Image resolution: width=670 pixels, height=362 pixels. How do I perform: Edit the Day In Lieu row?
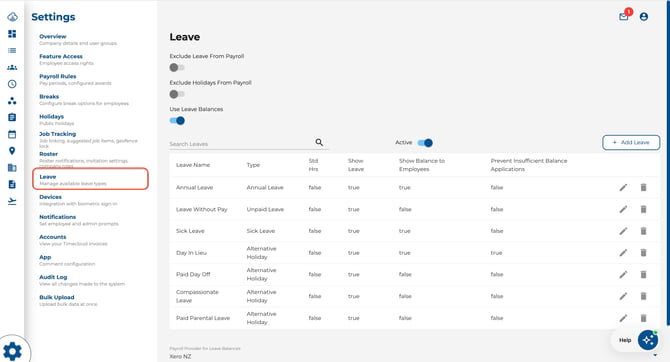[x=623, y=253]
